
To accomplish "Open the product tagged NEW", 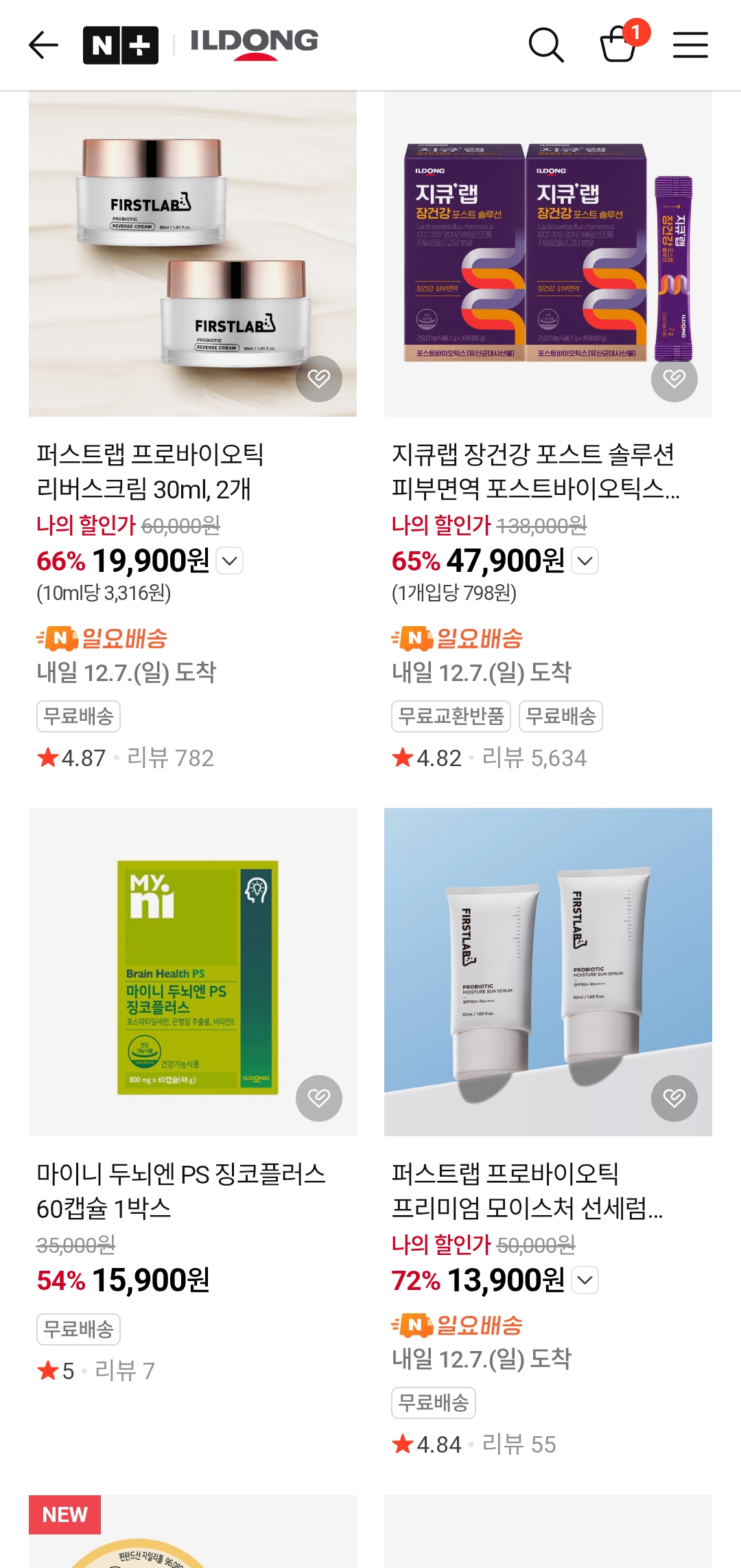I will (x=193, y=1532).
